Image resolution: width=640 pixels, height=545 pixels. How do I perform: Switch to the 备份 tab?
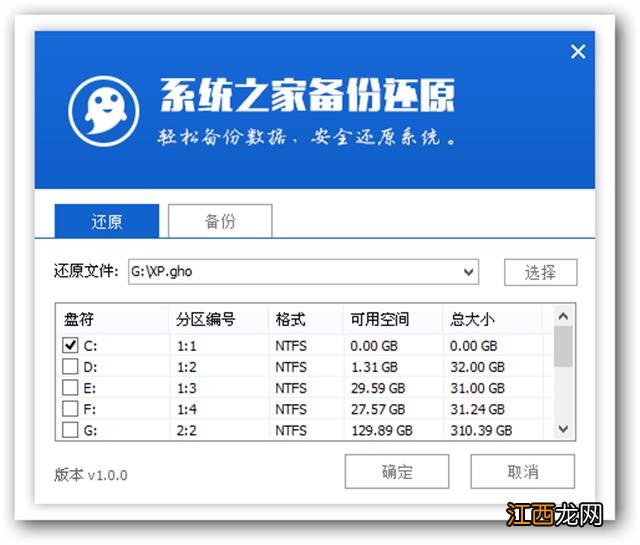click(220, 221)
